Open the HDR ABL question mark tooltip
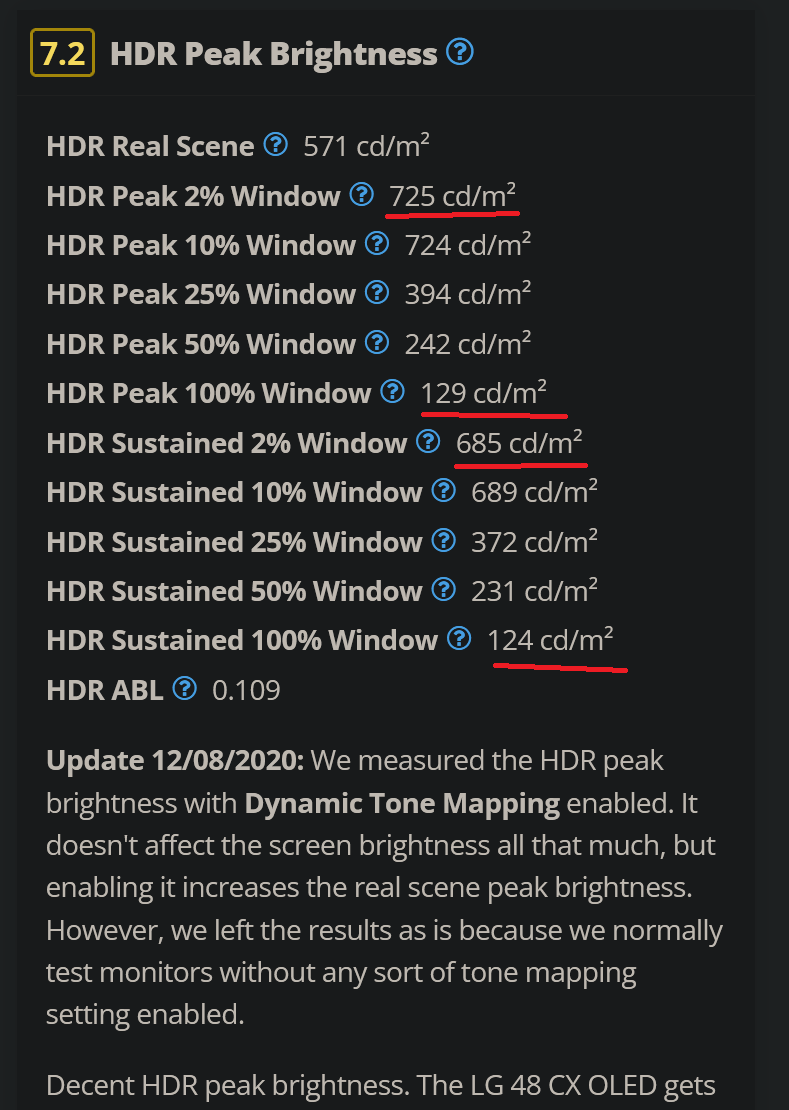This screenshot has height=1110, width=789. (186, 687)
